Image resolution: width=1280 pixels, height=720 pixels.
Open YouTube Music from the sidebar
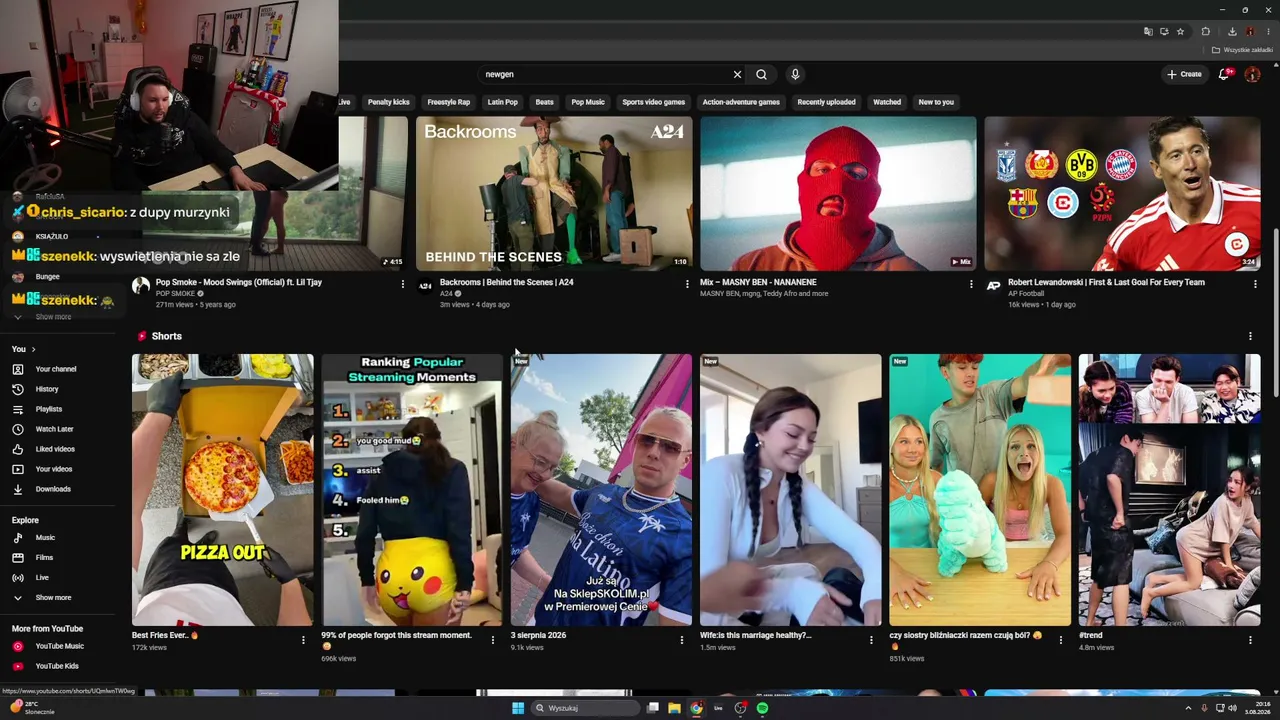(59, 646)
